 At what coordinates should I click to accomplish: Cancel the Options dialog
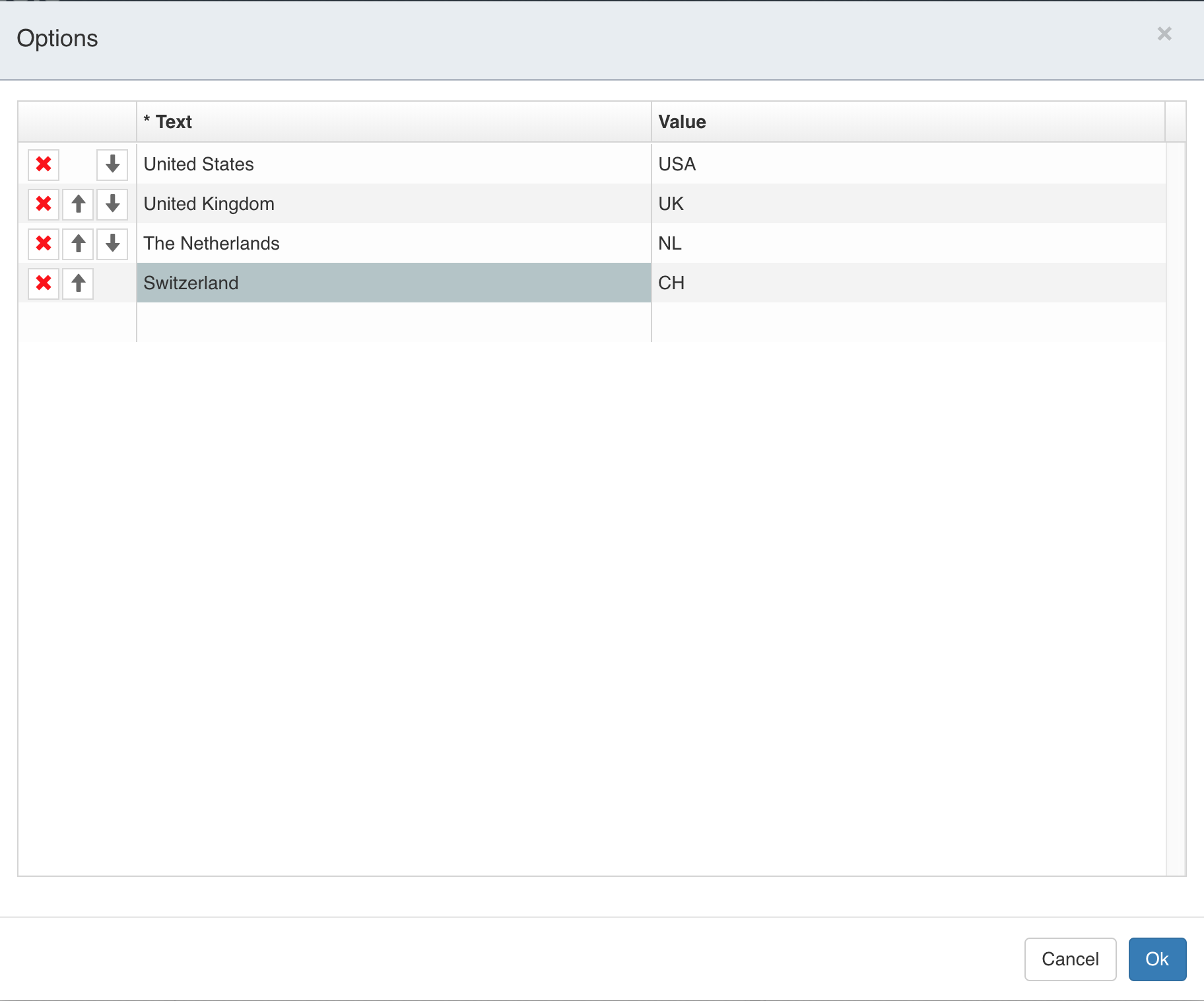[x=1069, y=959]
